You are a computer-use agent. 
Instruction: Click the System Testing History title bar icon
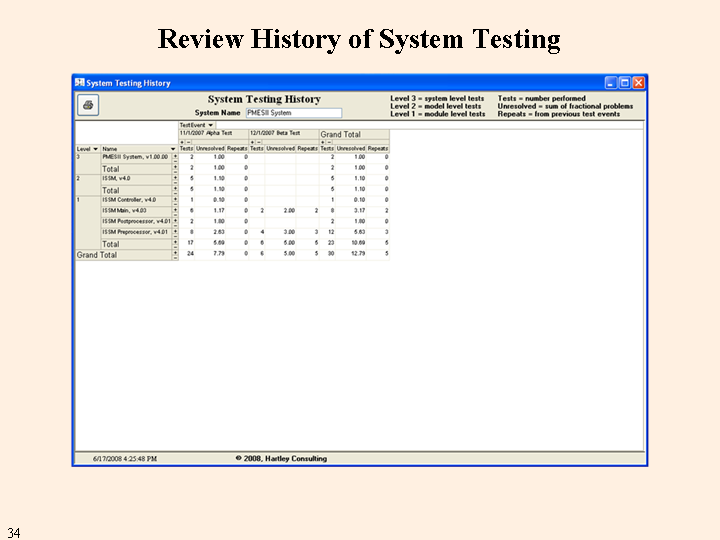pos(80,83)
